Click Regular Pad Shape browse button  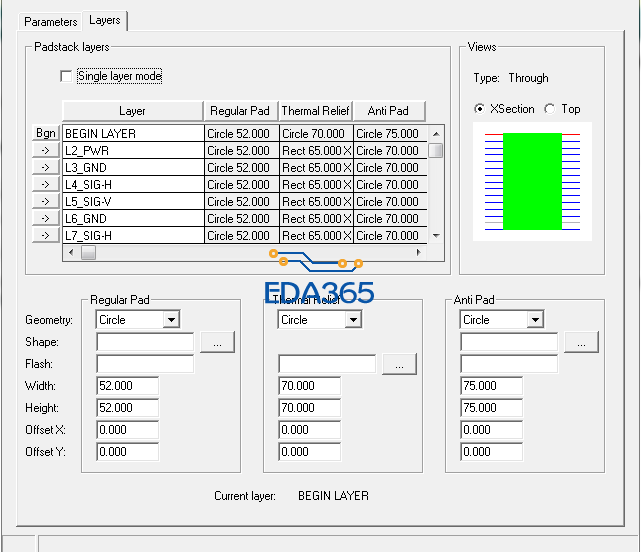coord(217,342)
